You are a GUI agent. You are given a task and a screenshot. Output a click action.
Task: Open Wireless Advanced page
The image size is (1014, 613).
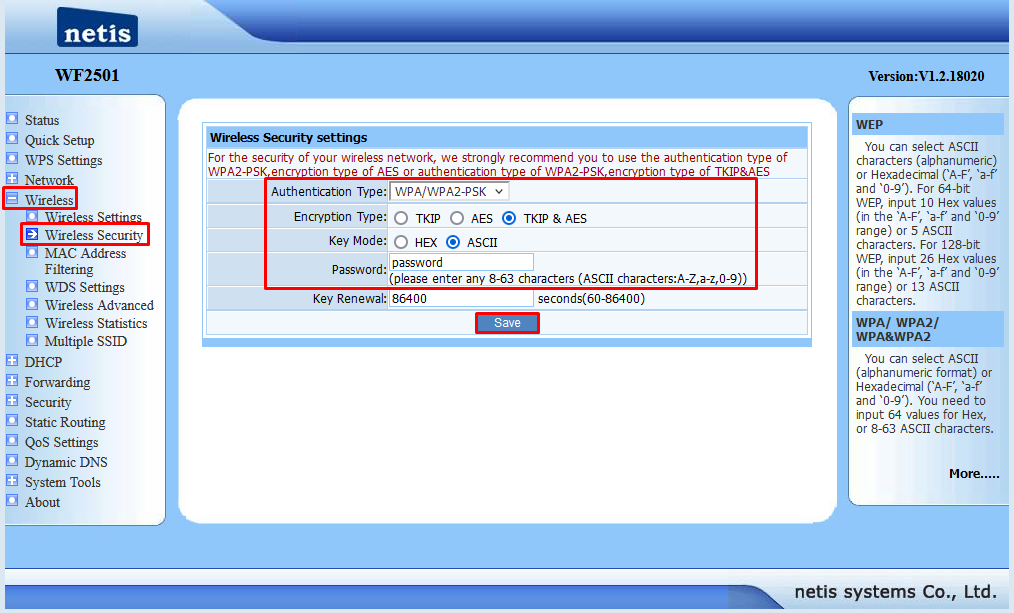pos(99,305)
